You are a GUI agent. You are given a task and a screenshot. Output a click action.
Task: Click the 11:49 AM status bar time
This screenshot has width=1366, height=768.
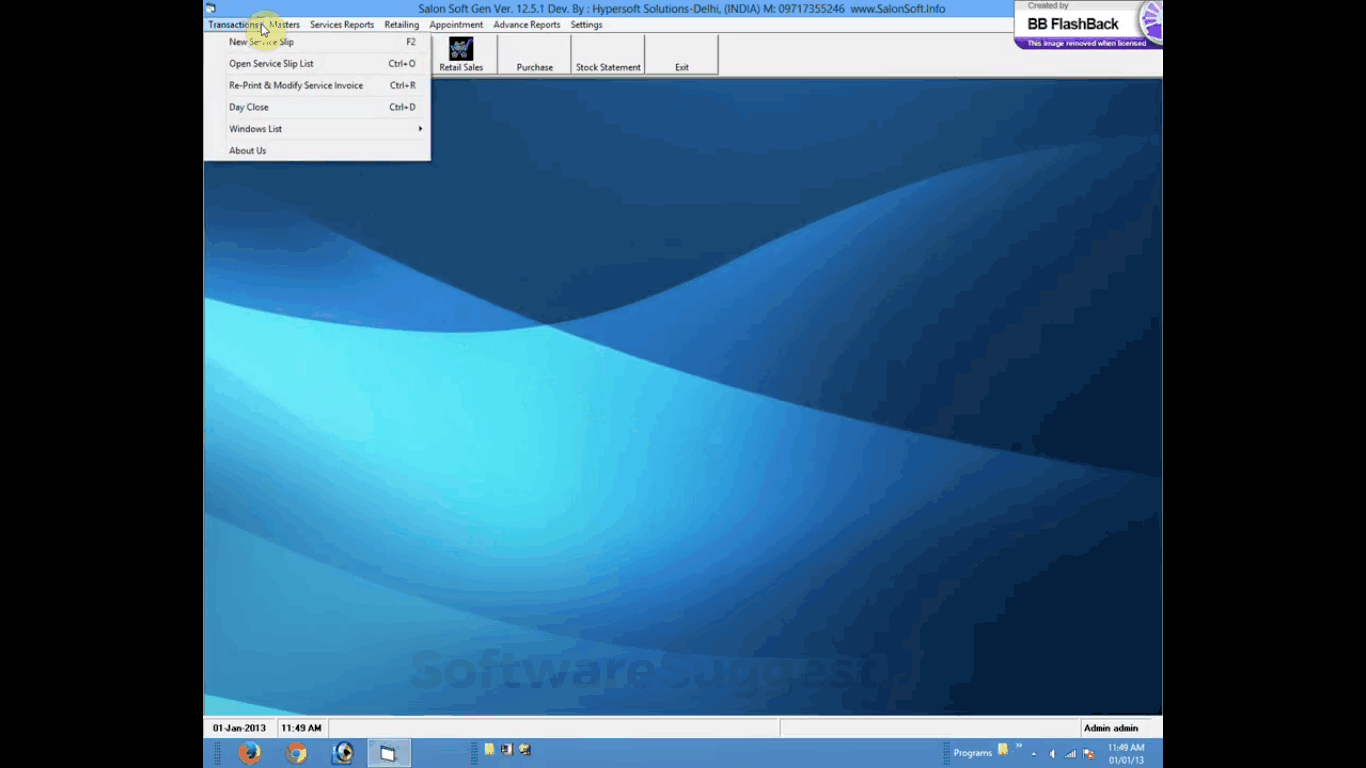(301, 728)
